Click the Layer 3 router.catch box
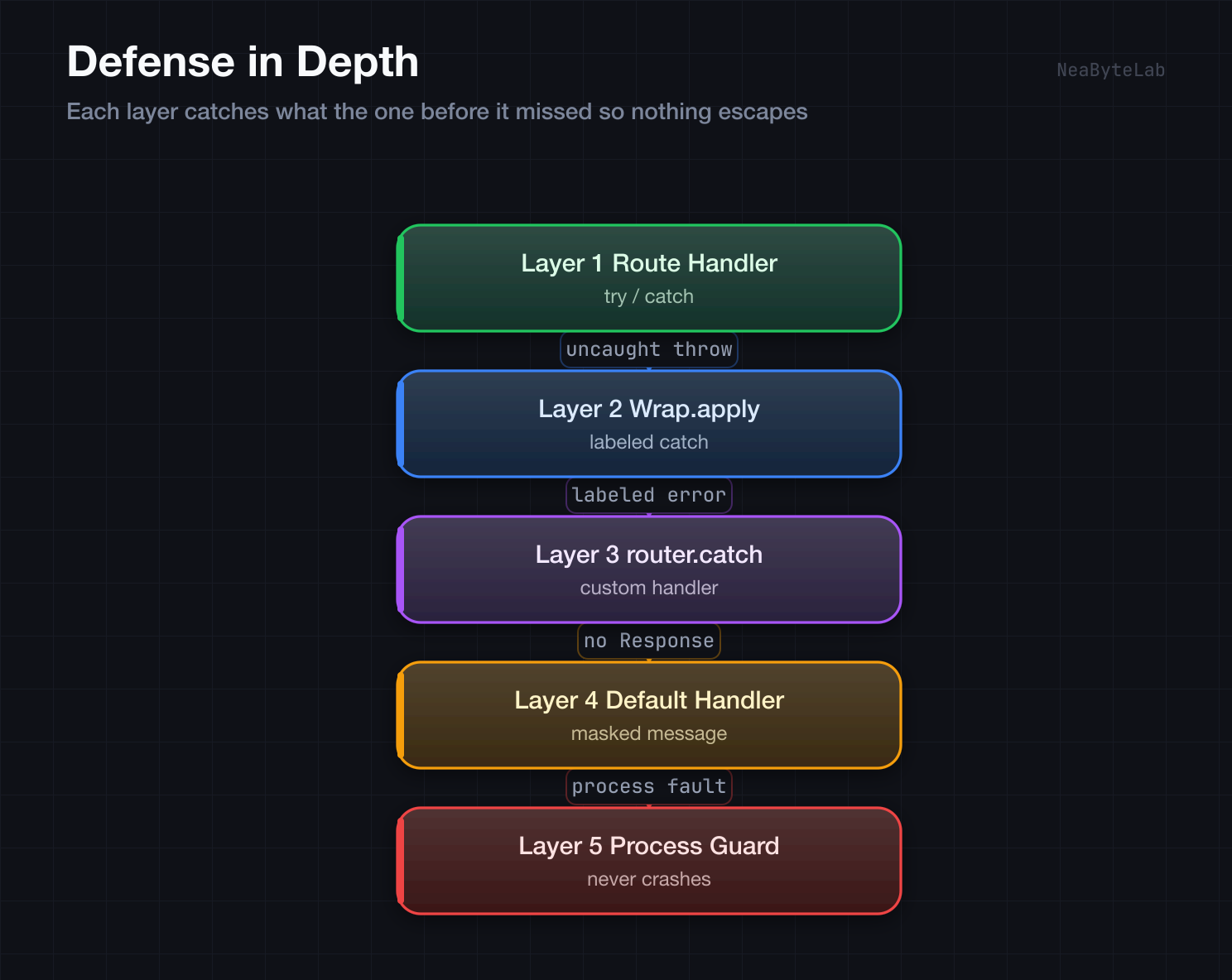The height and width of the screenshot is (980, 1232). (x=649, y=569)
